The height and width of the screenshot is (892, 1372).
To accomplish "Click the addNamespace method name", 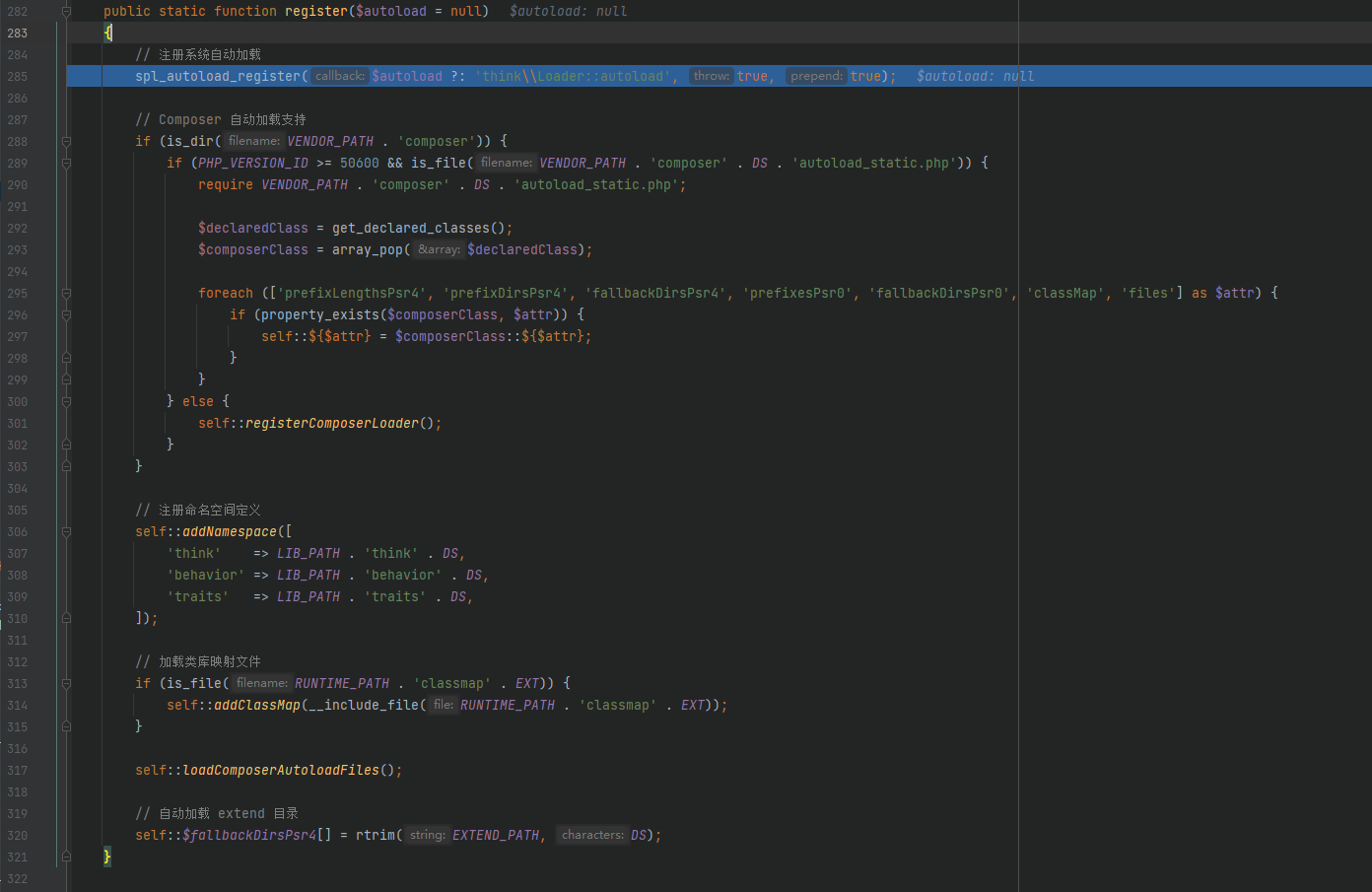I will coord(230,531).
